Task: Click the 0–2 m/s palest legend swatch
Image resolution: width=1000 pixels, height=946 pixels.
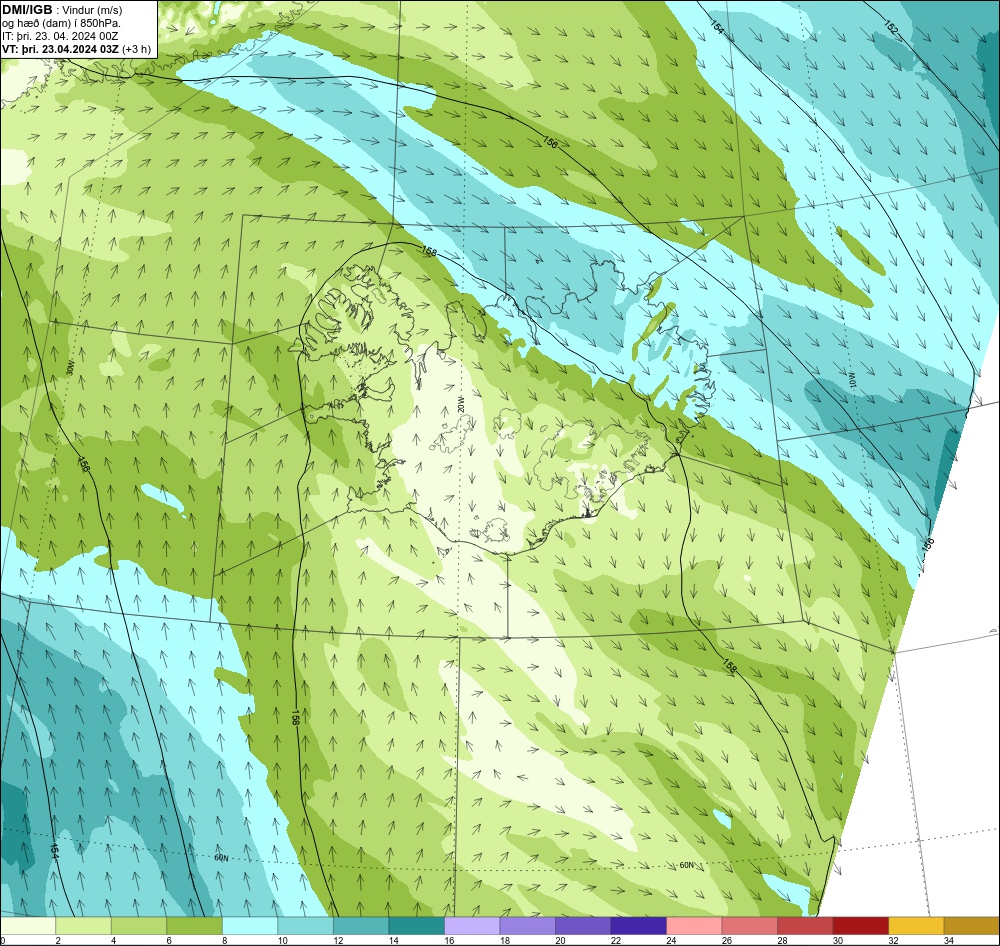Action: 28,926
